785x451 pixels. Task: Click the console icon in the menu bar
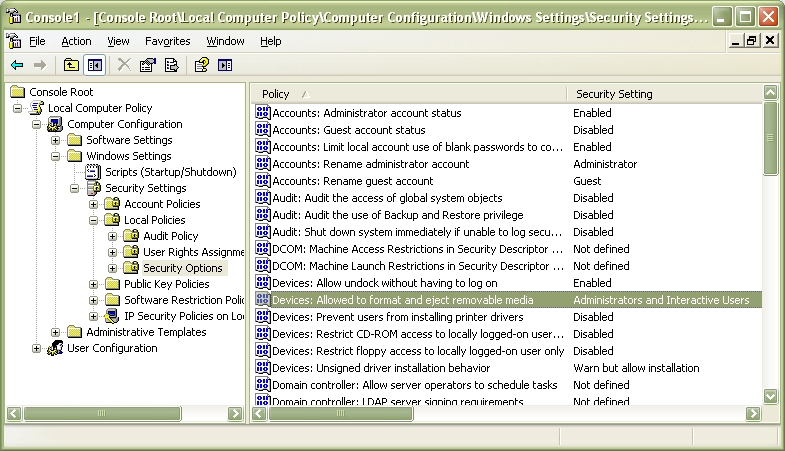tap(14, 41)
